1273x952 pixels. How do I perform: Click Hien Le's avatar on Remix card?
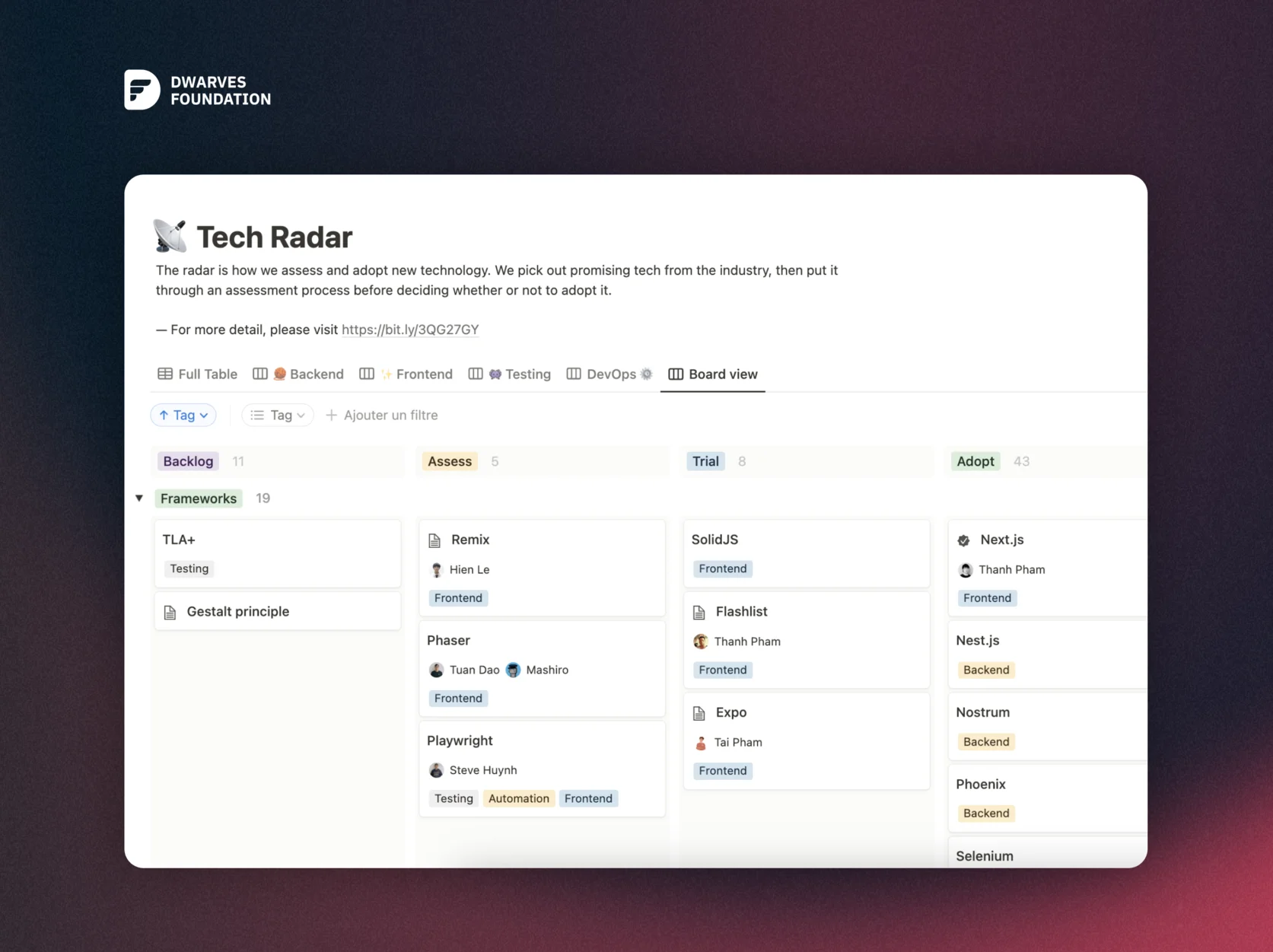click(x=436, y=569)
